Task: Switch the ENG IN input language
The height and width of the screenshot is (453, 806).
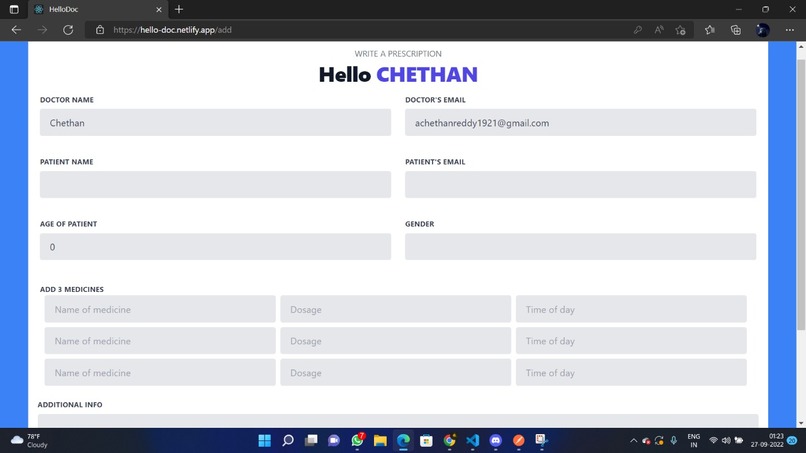Action: coord(693,441)
